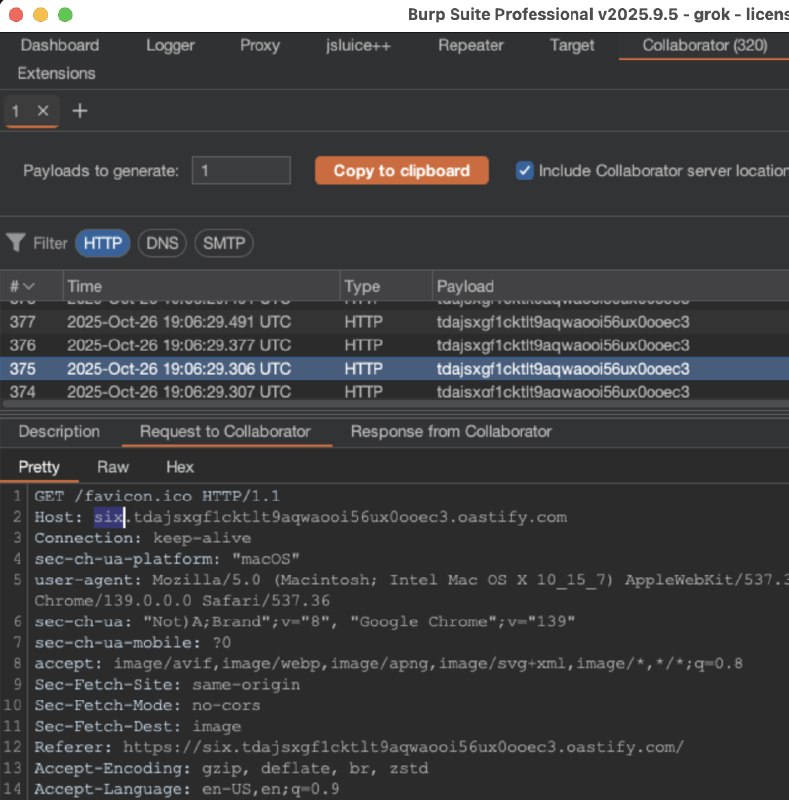789x800 pixels.
Task: Sort interactions by Time column header
Action: pos(200,287)
